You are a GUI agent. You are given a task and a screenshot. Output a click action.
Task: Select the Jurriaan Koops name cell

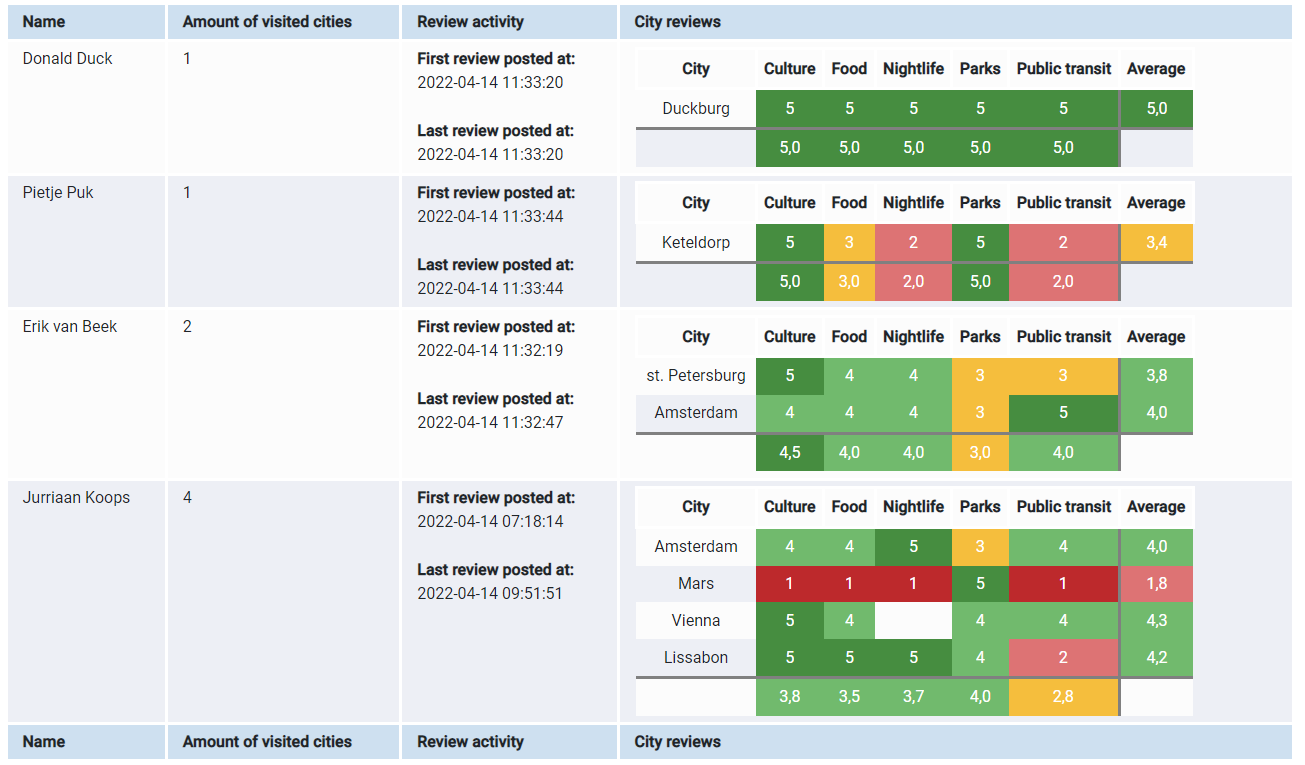87,601
